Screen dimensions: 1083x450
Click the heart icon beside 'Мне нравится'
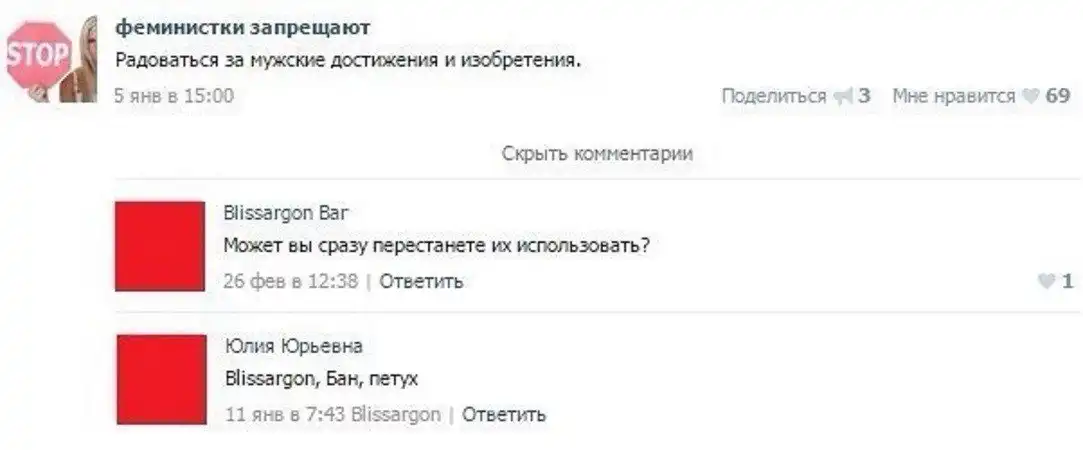[x=1030, y=96]
